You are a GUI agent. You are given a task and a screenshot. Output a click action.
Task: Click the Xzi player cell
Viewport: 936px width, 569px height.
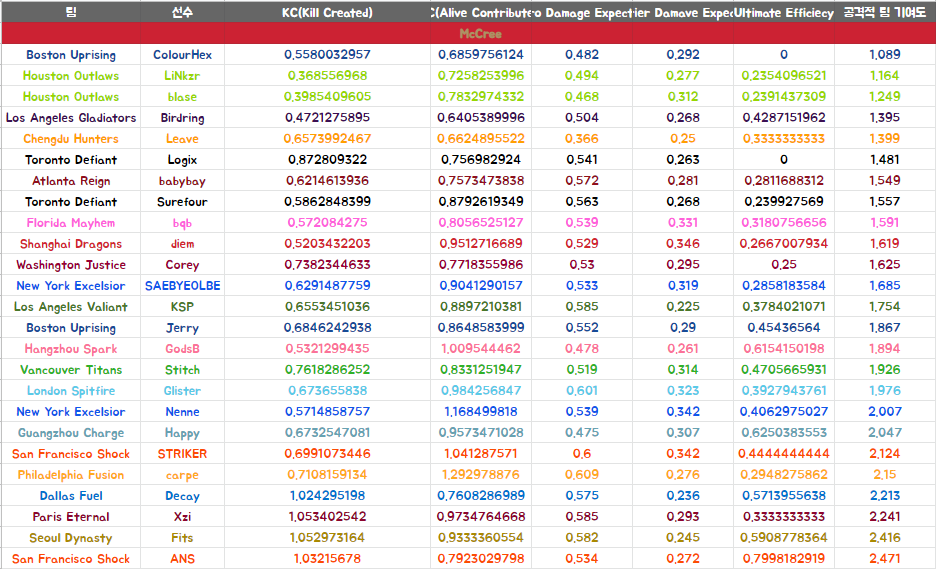182,516
